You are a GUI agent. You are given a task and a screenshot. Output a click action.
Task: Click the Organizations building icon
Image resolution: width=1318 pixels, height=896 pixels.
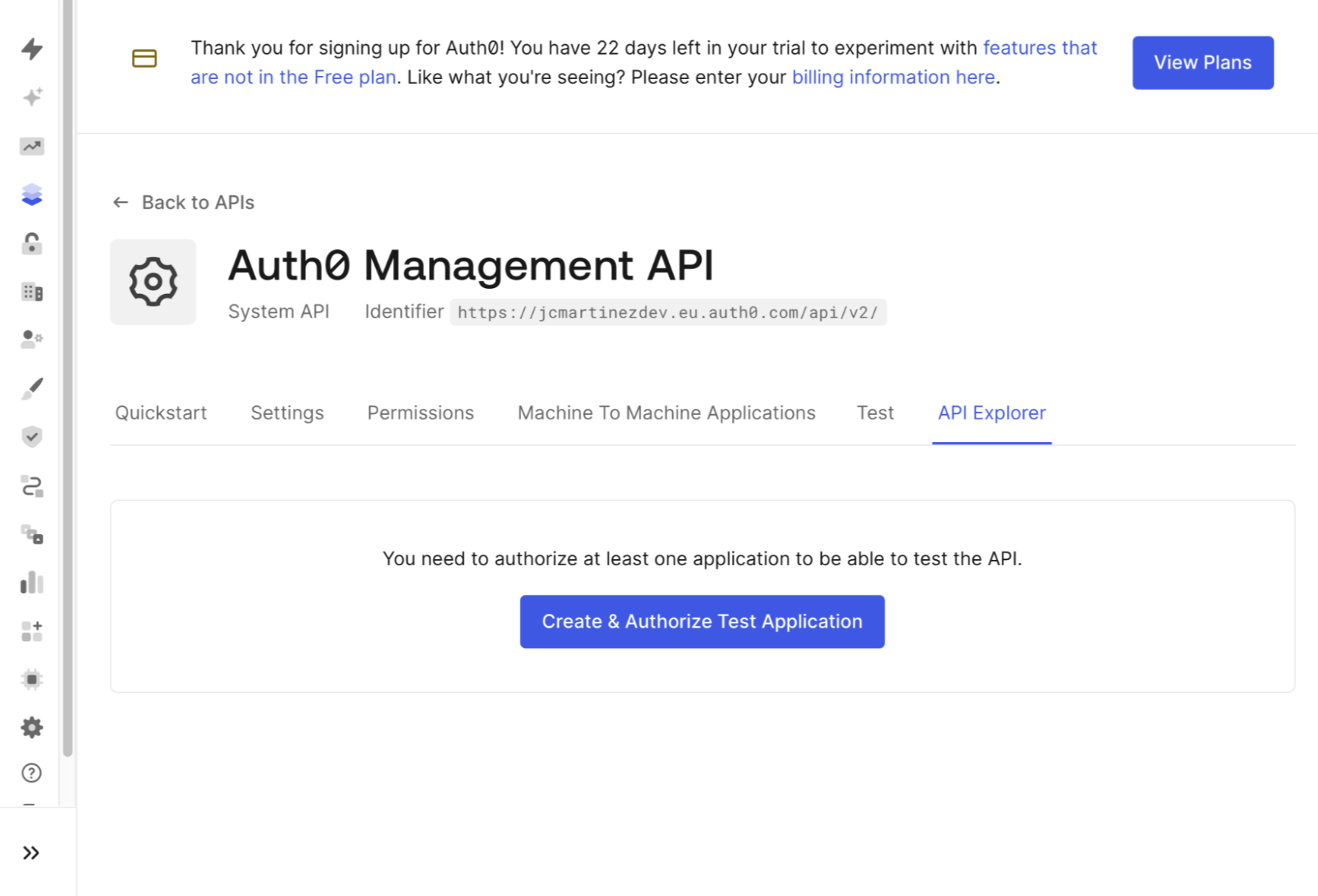coord(32,293)
